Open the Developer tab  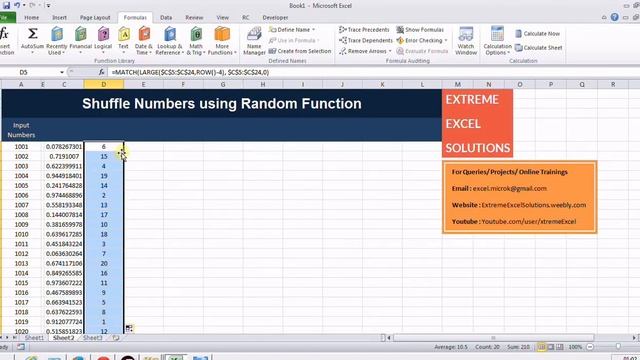pos(275,18)
